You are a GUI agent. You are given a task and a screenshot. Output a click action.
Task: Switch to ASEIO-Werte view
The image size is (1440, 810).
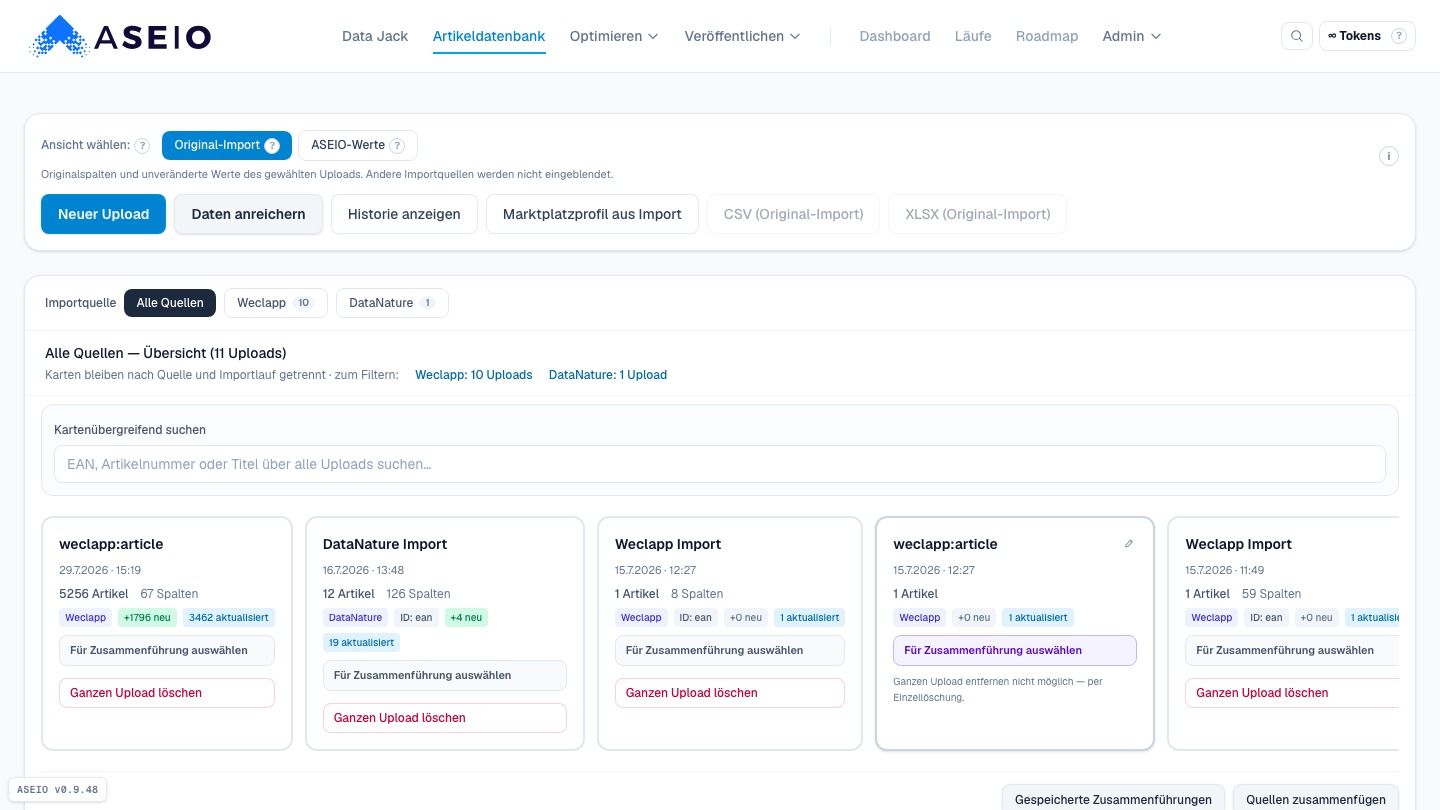click(358, 145)
